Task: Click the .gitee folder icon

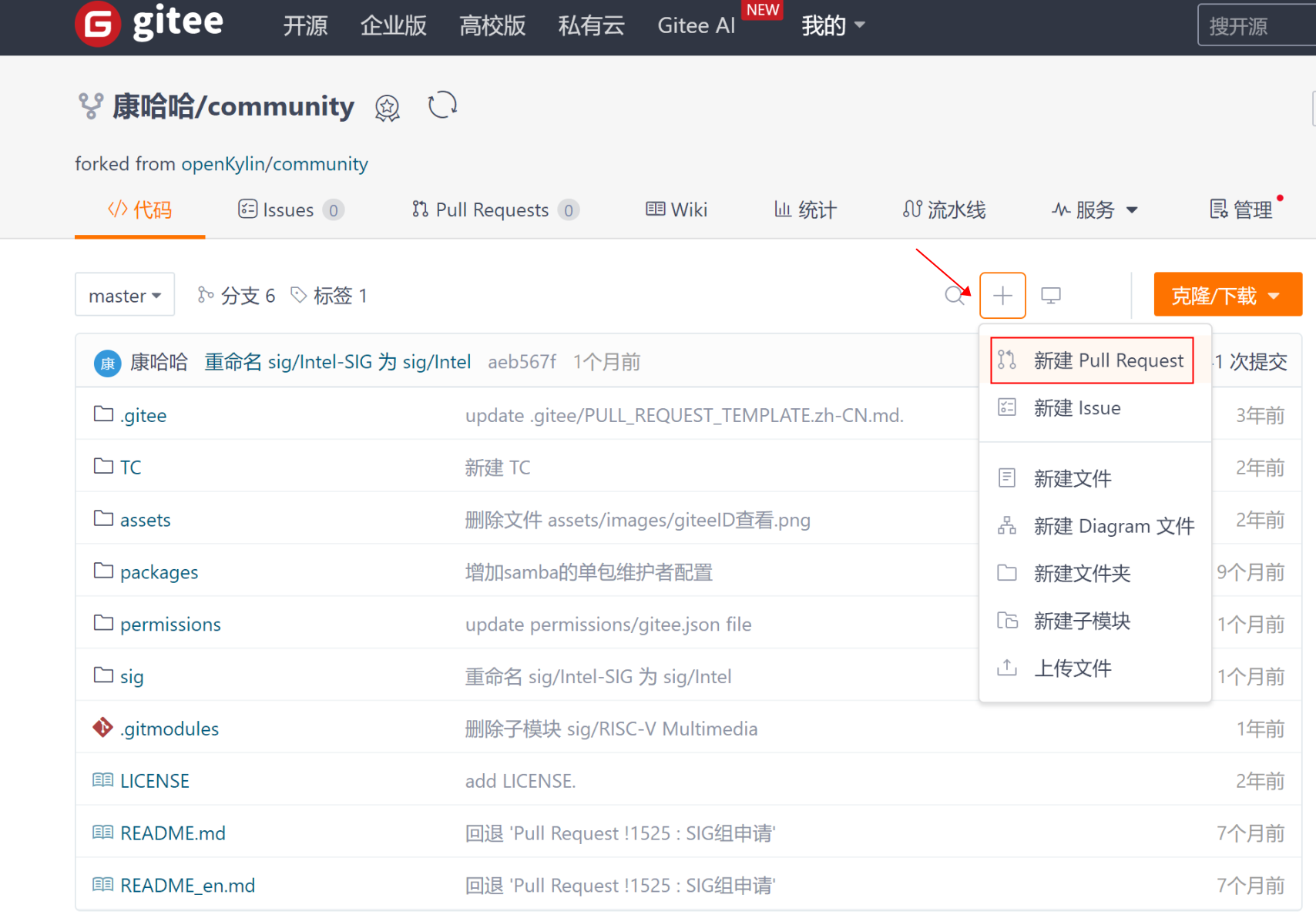Action: click(x=103, y=414)
